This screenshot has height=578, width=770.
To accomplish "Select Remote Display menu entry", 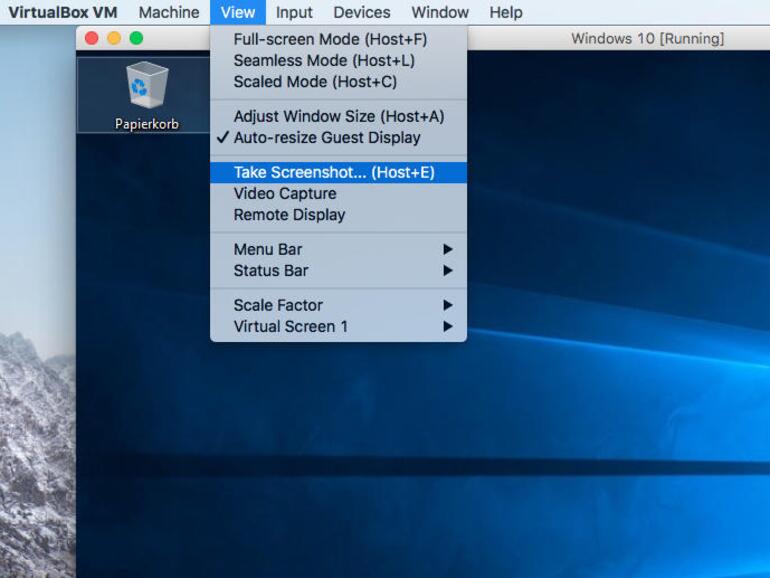I will (338, 215).
